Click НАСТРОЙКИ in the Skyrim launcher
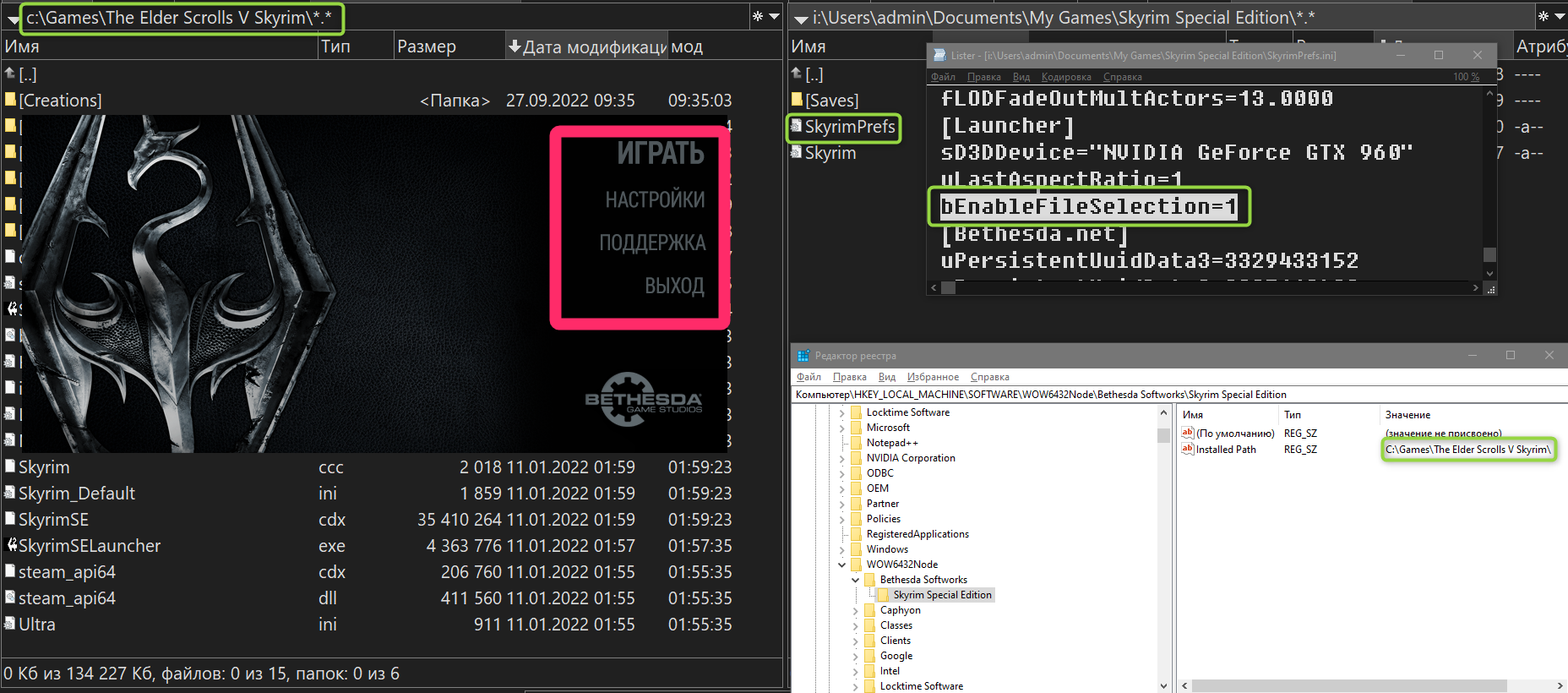 tap(655, 199)
